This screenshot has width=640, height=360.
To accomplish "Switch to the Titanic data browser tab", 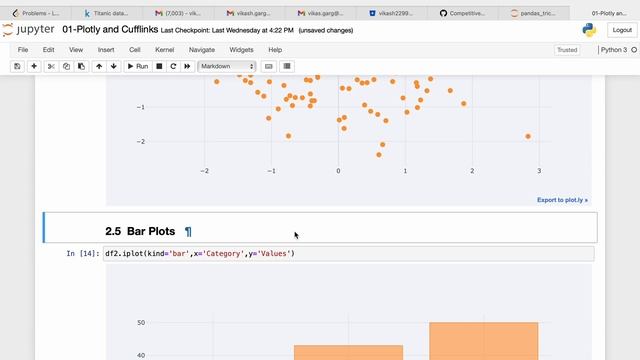I will point(106,13).
